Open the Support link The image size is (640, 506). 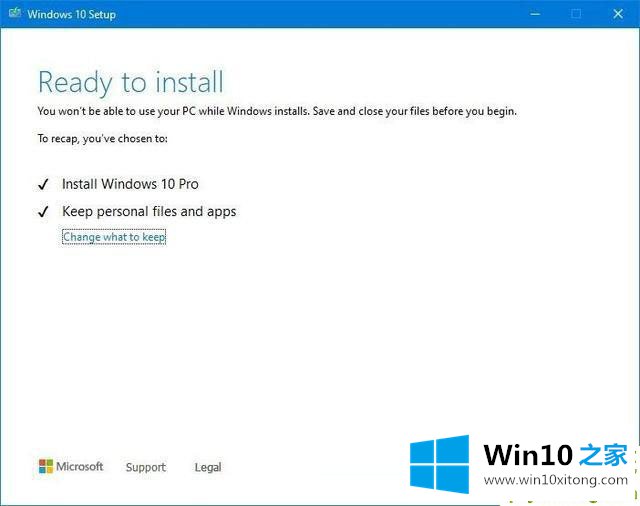click(146, 467)
